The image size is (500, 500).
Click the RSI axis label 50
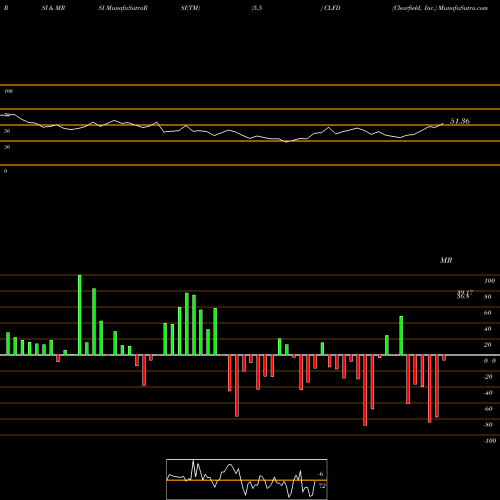point(7,131)
